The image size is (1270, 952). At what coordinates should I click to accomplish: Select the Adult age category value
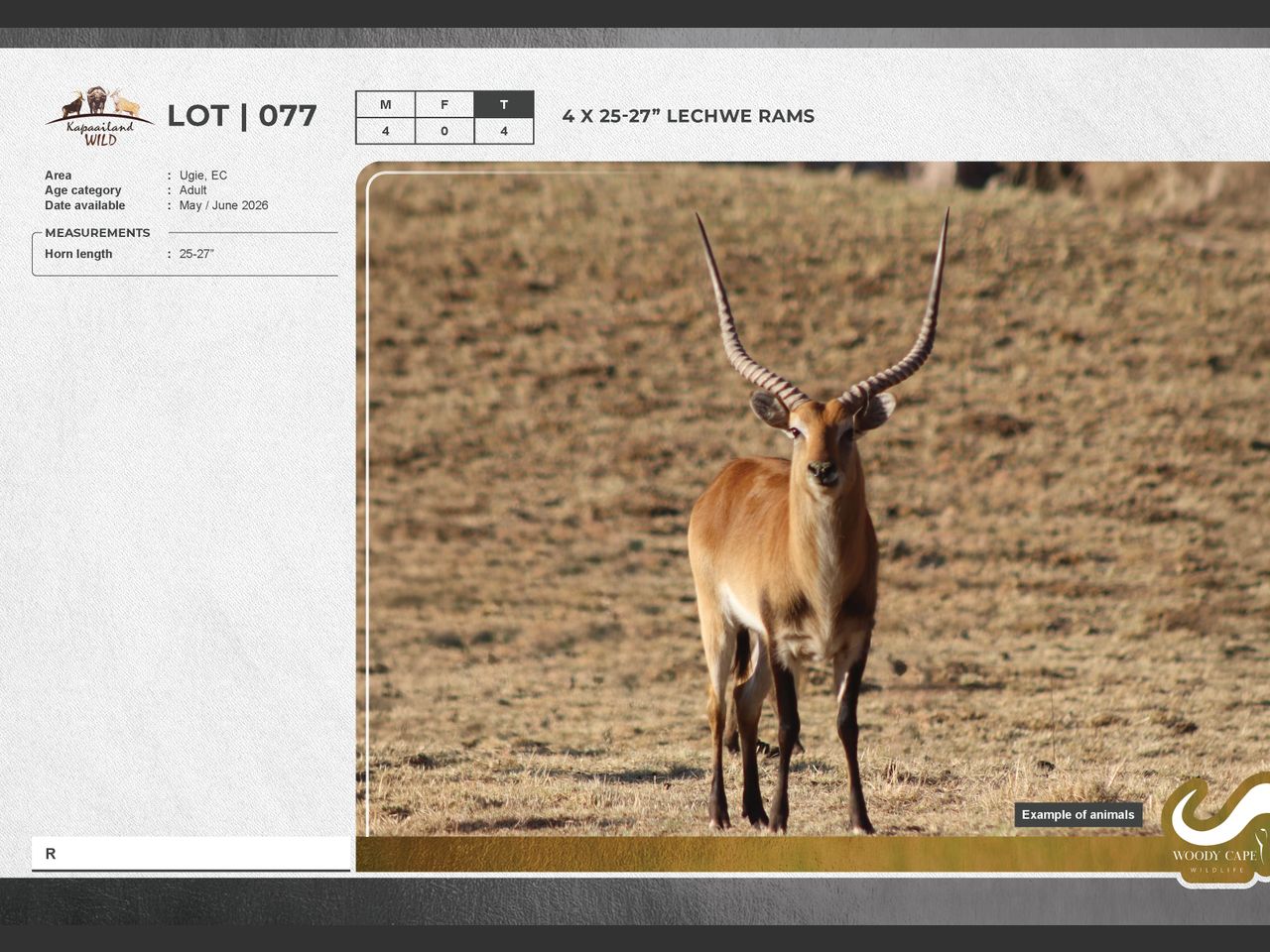[x=192, y=190]
